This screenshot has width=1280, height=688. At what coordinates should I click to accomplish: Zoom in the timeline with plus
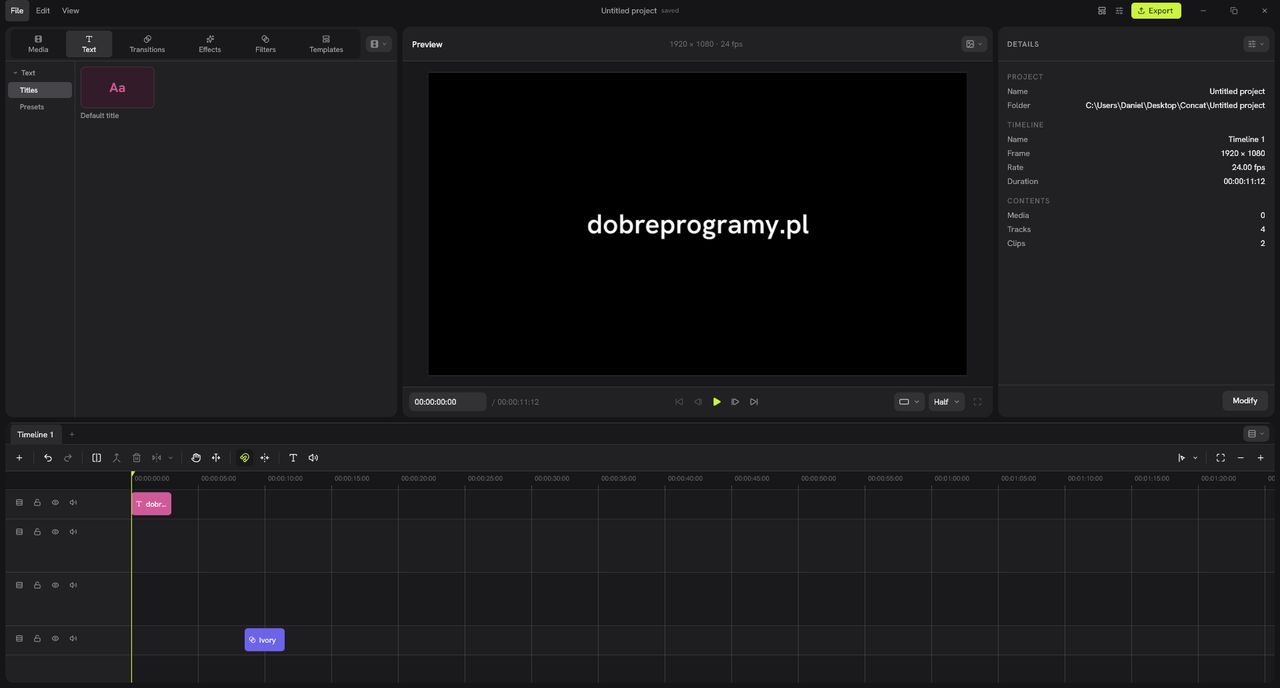(x=1261, y=458)
